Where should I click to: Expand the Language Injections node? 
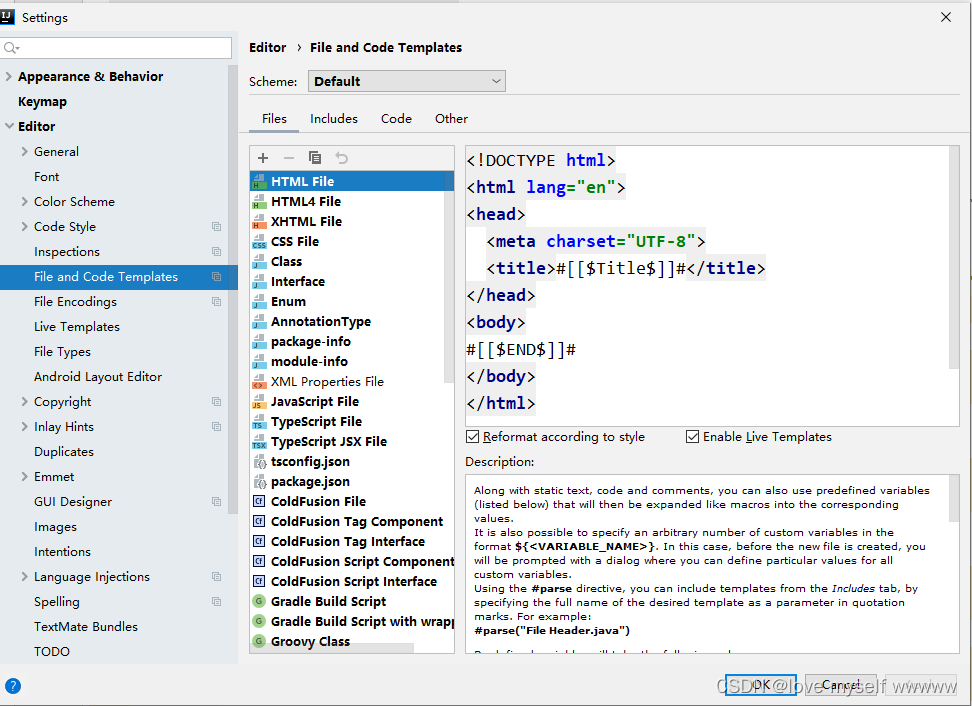pos(25,576)
